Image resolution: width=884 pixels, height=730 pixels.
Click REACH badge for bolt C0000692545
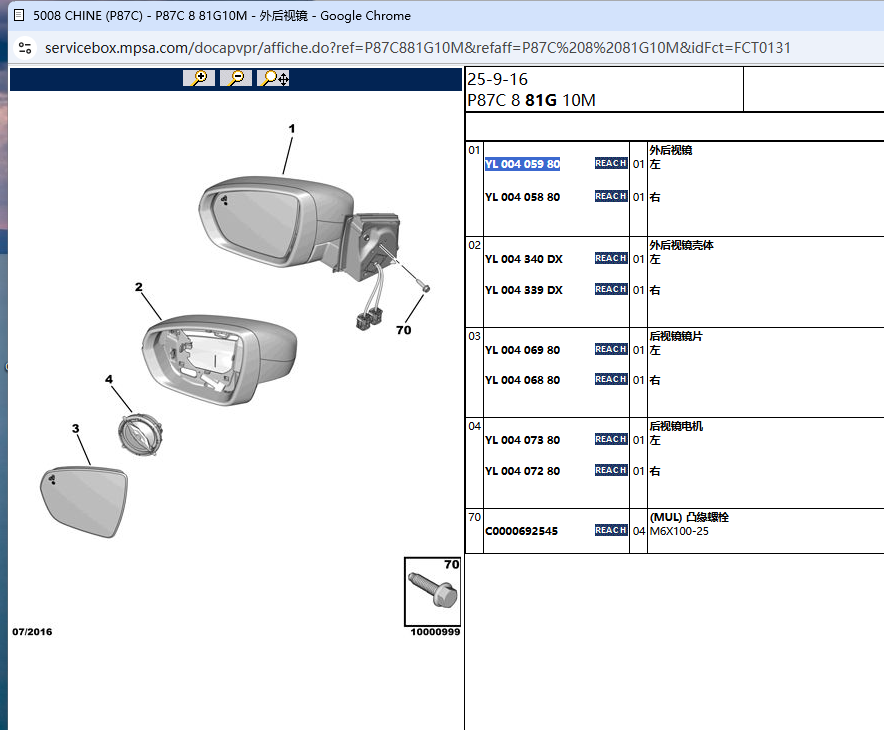[610, 530]
